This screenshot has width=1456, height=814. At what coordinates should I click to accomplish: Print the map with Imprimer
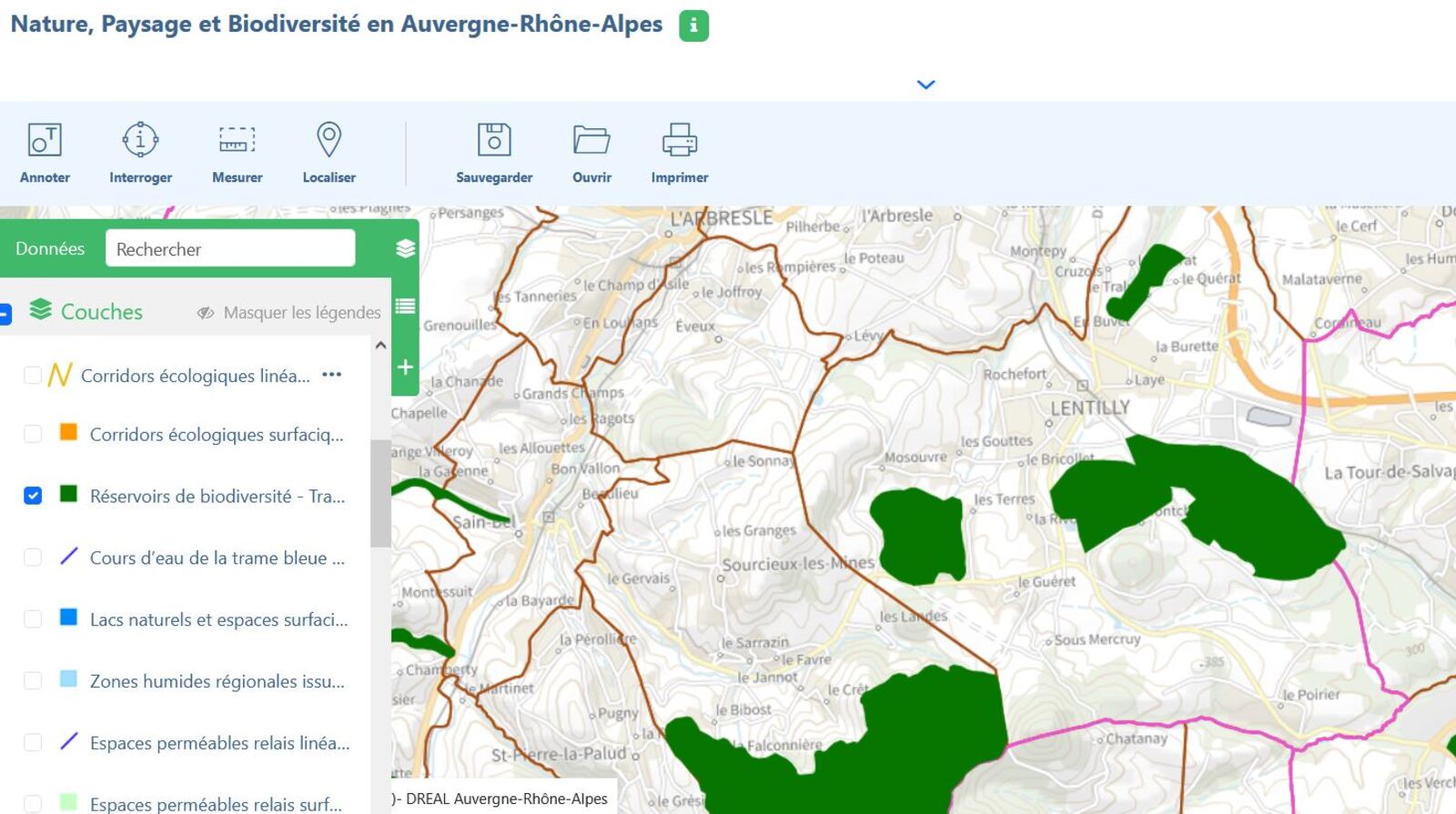(679, 152)
